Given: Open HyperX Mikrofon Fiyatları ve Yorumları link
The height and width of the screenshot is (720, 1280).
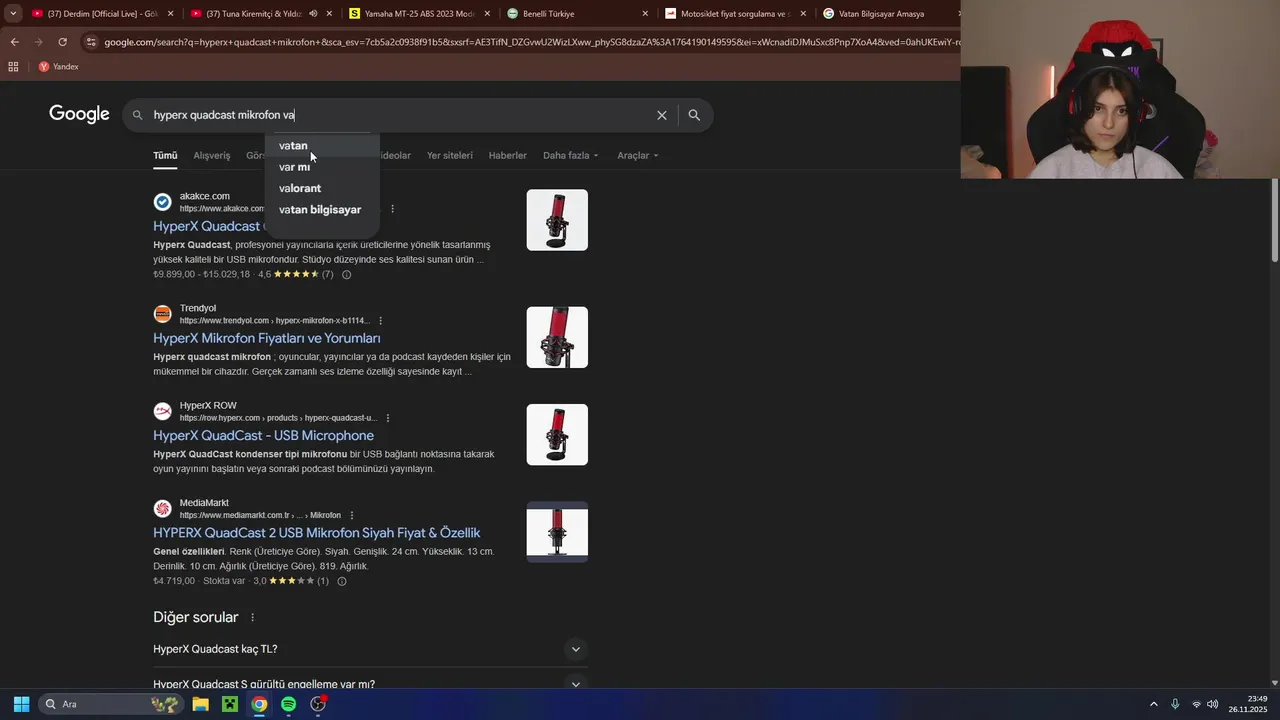Looking at the screenshot, I should pyautogui.click(x=267, y=338).
